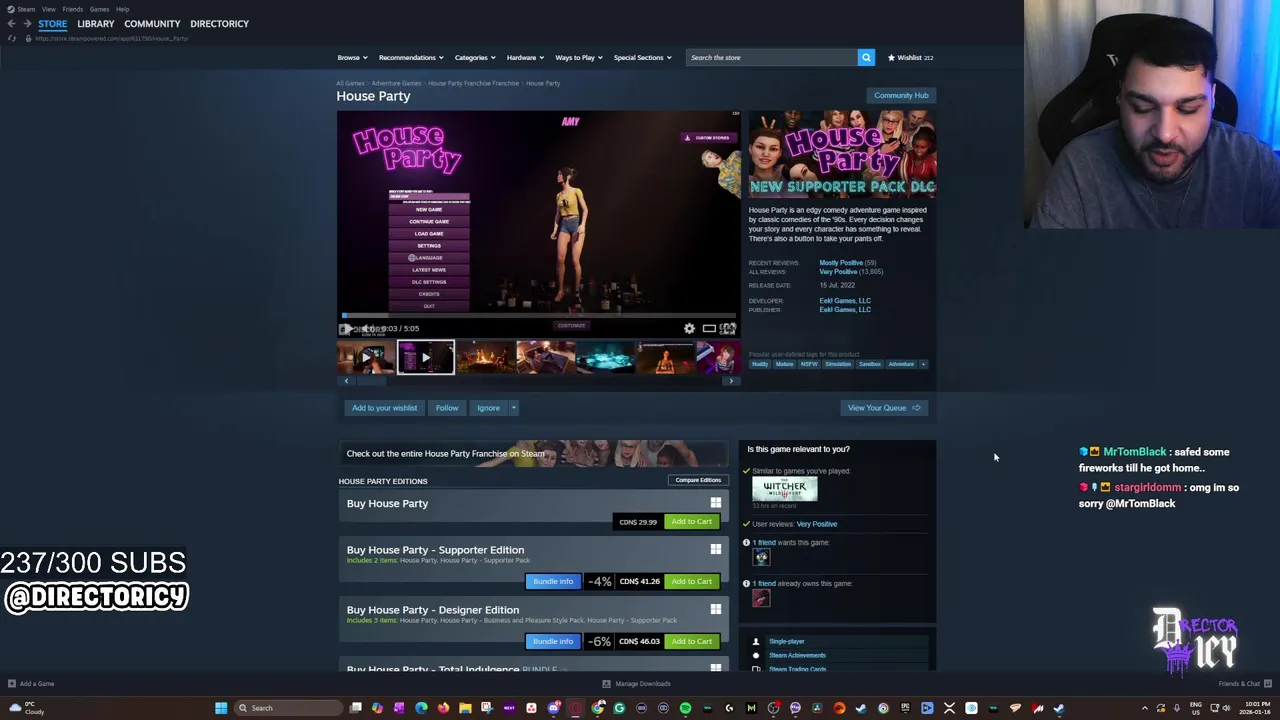
Task: Expand the Categories dropdown
Action: click(x=474, y=57)
